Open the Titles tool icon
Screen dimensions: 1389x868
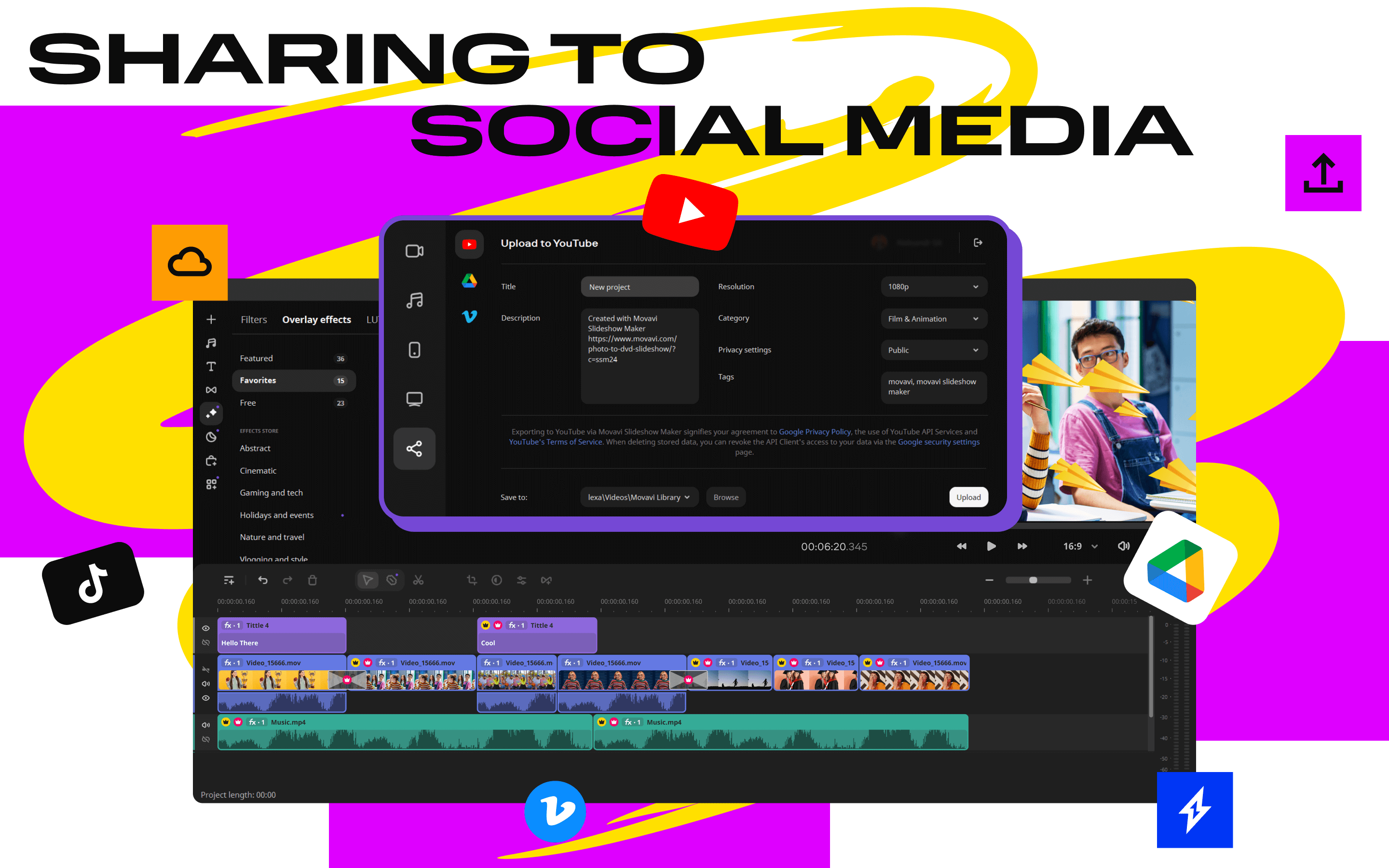pyautogui.click(x=211, y=366)
